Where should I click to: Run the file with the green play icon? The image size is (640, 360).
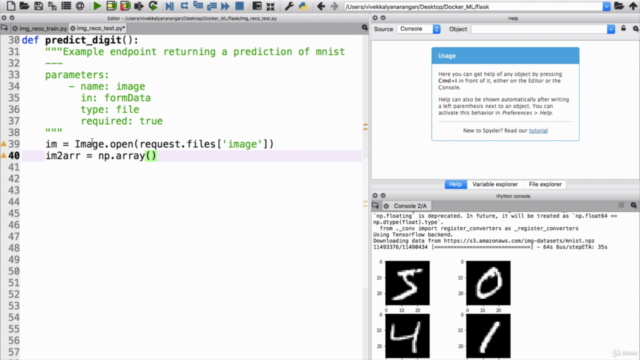[x=97, y=6]
